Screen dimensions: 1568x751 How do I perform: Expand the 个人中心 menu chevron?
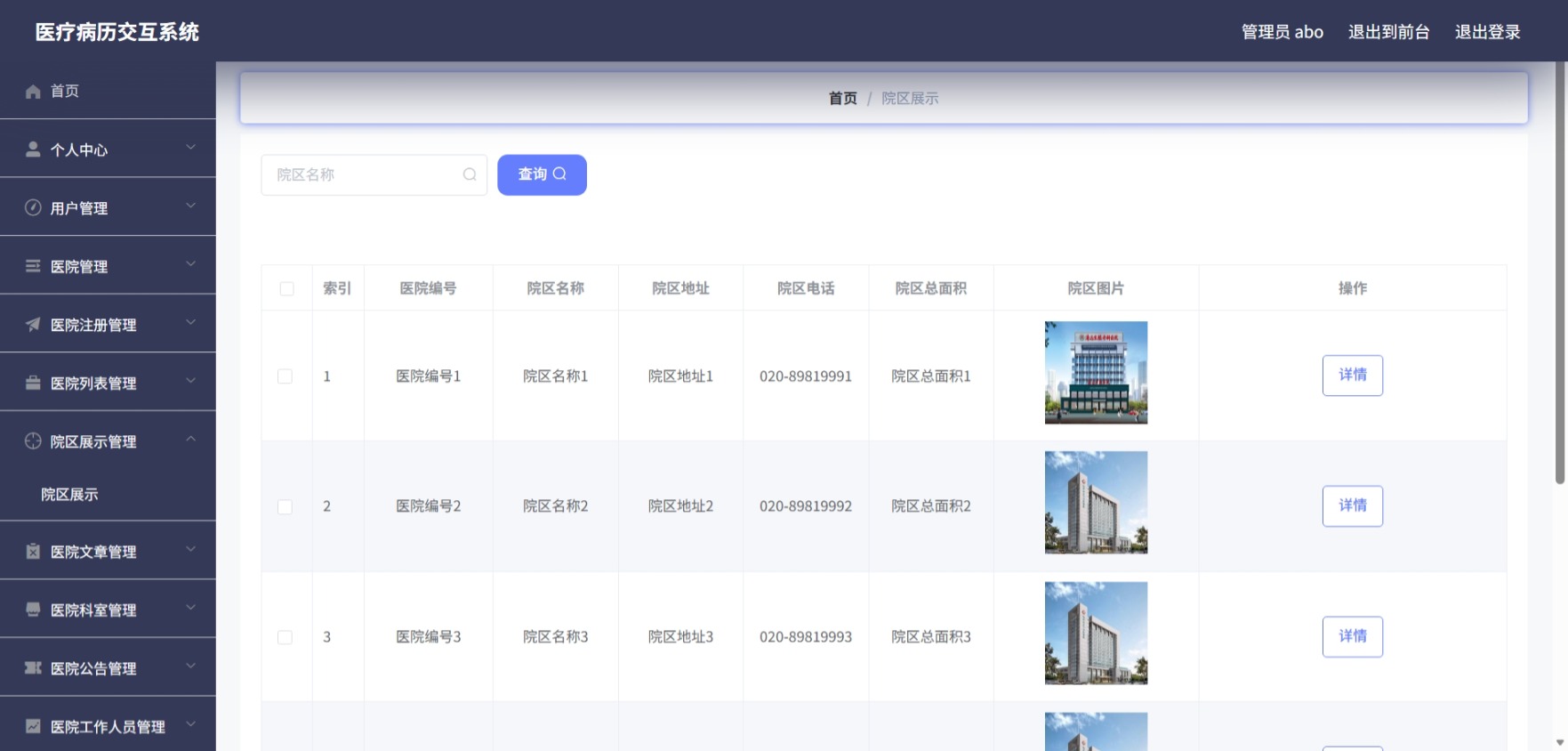click(x=190, y=148)
